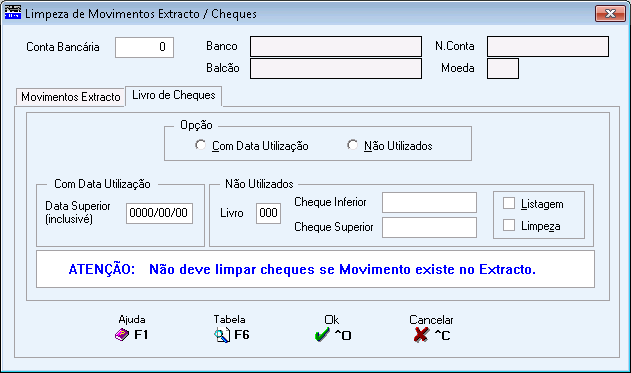Click the Banco text field
Screen dimensions: 631x373
coord(336,46)
